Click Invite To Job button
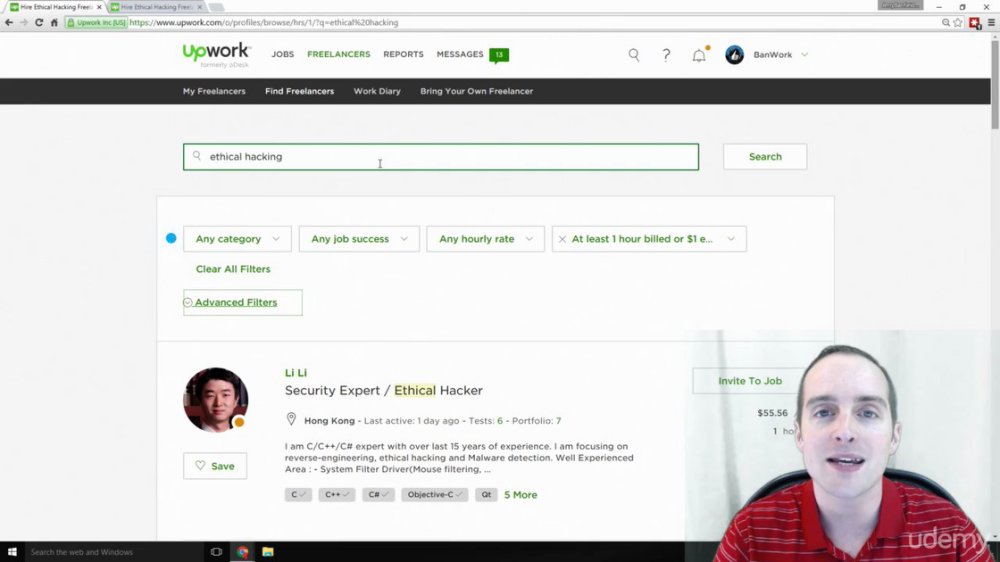This screenshot has width=1000, height=562. (x=749, y=381)
